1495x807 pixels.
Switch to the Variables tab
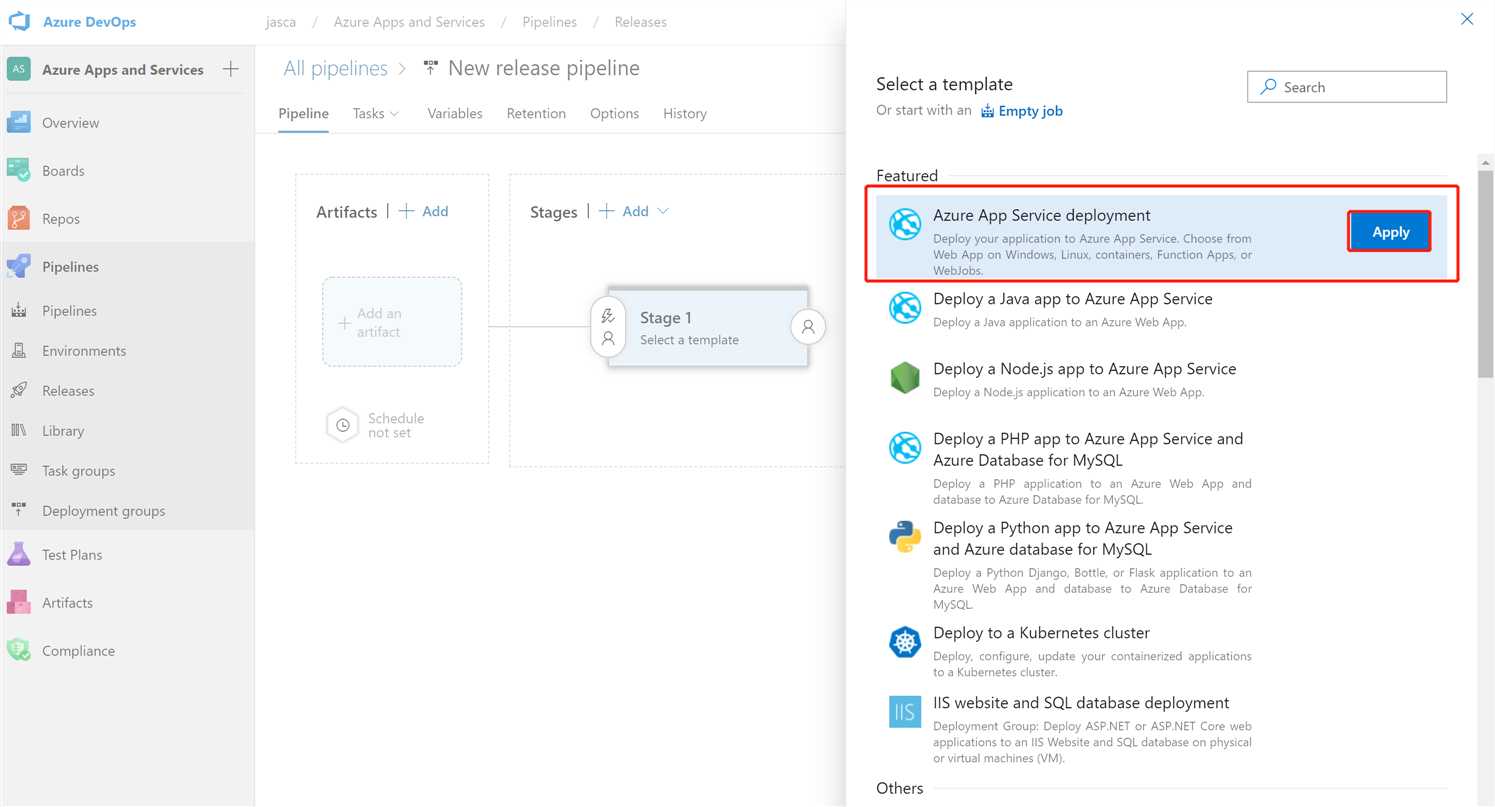(455, 114)
